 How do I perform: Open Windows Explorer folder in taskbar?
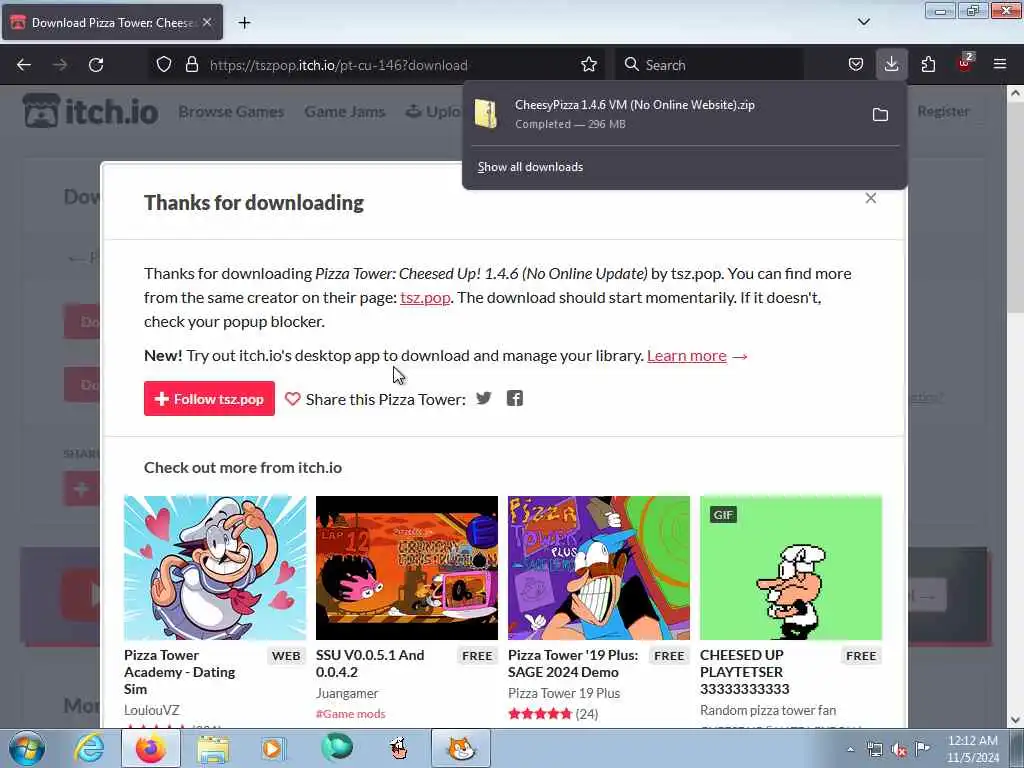[213, 748]
